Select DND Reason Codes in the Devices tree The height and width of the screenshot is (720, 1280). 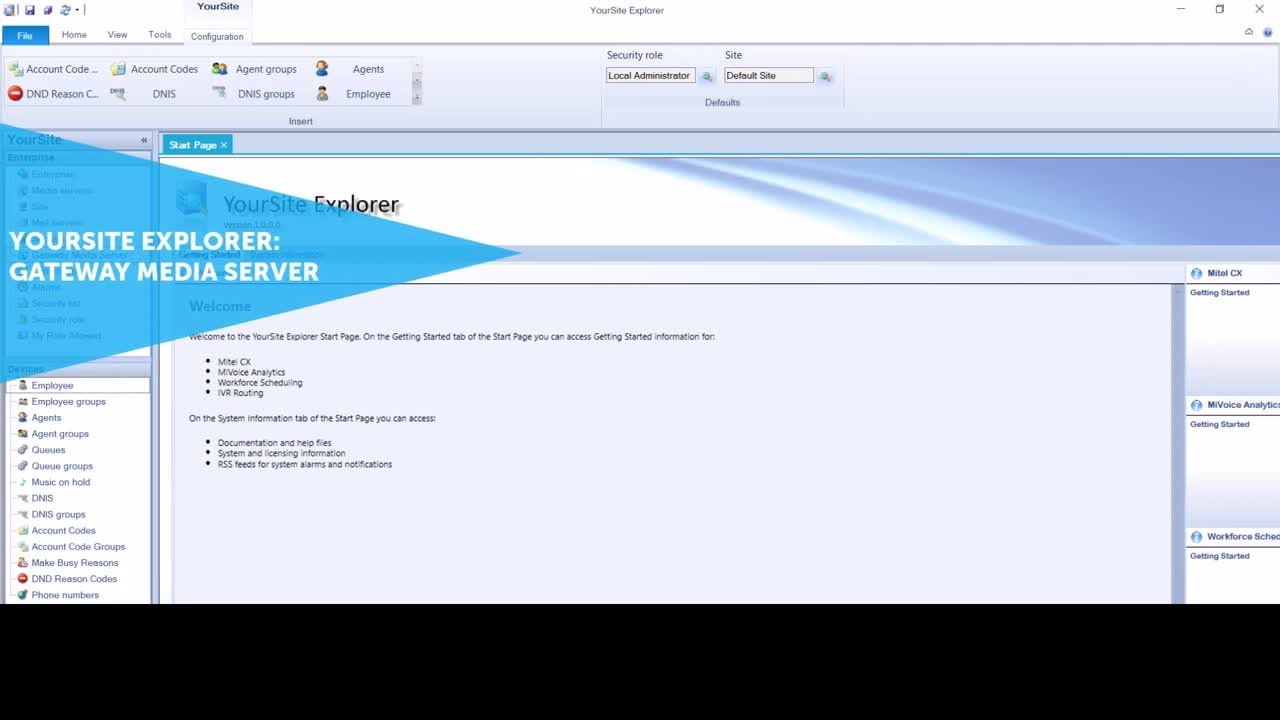[x=74, y=579]
